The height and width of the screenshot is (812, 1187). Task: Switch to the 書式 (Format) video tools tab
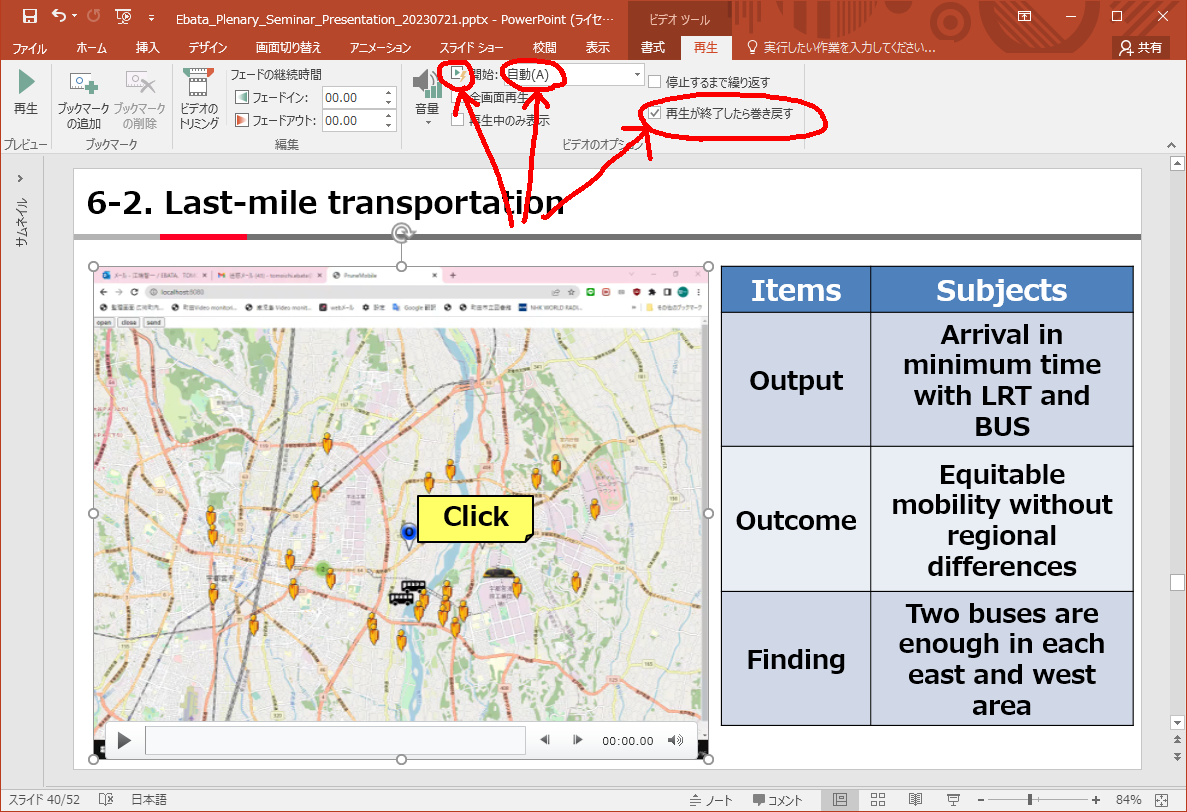coord(653,47)
